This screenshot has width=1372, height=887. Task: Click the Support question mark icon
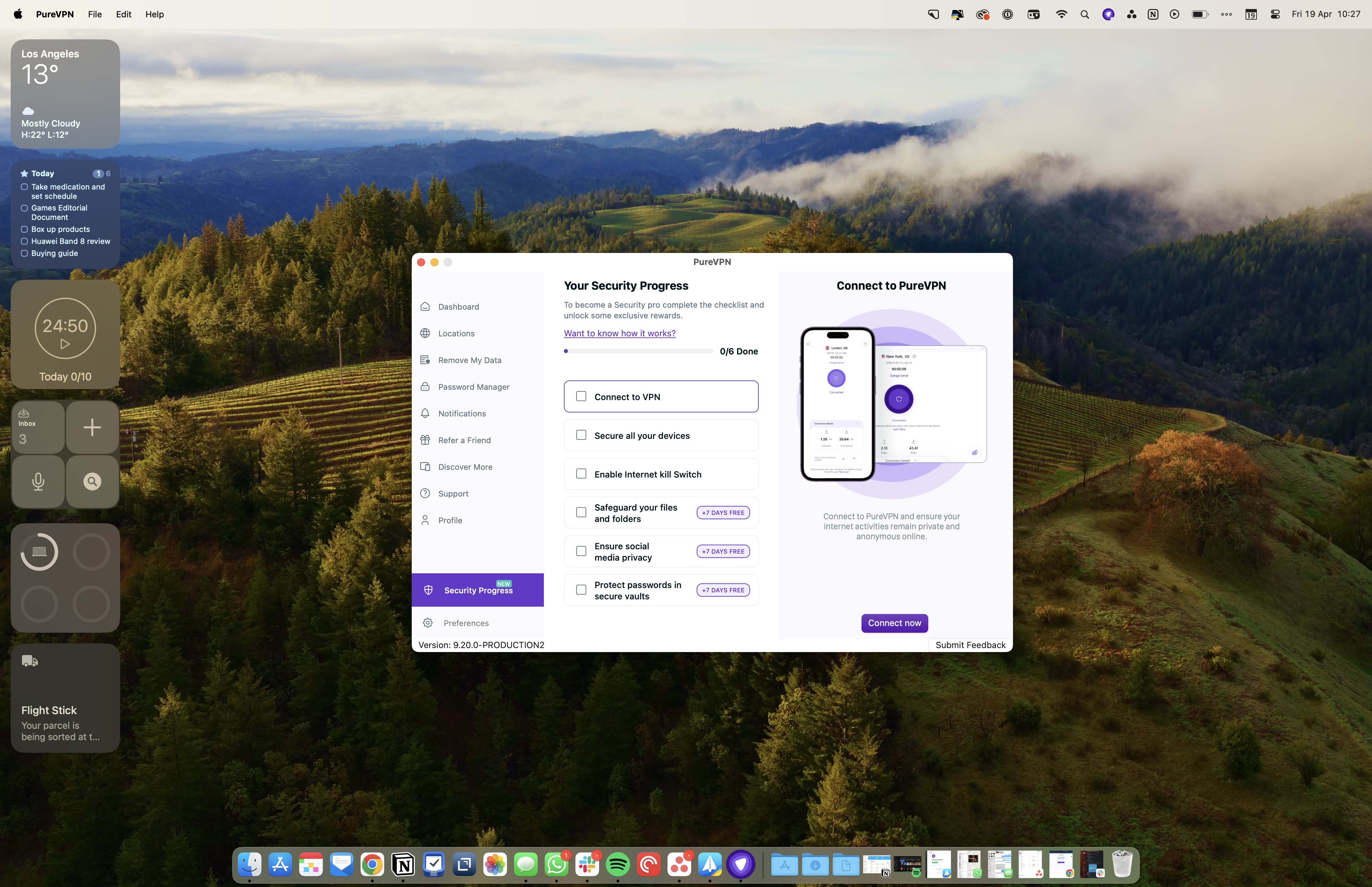pyautogui.click(x=425, y=494)
